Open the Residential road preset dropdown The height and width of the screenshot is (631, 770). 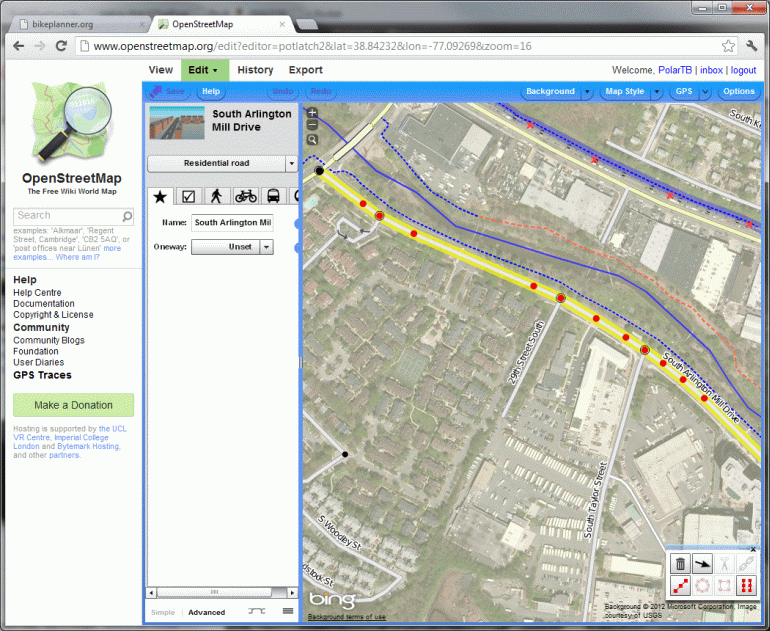pos(217,163)
